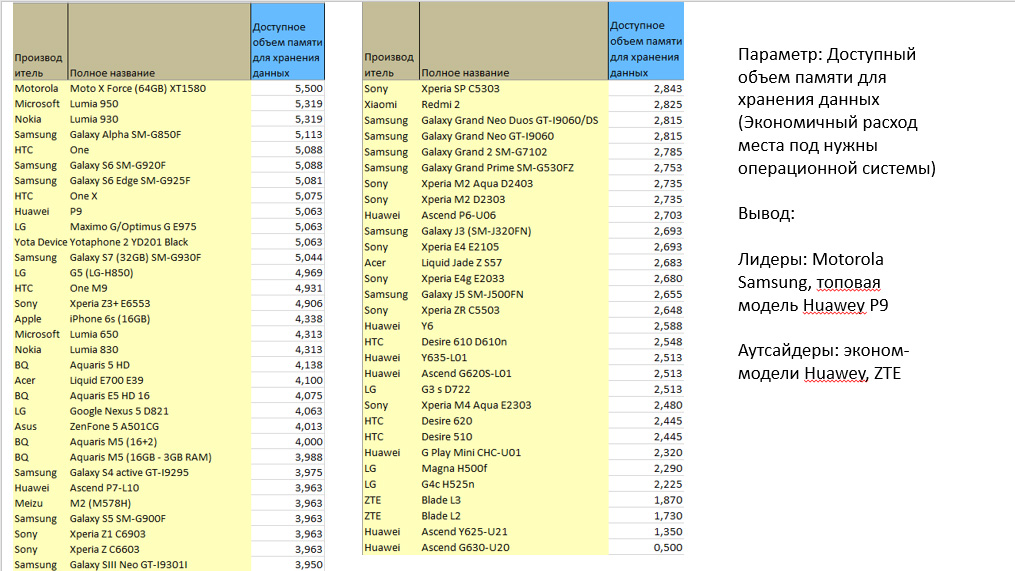1015x571 pixels.
Task: Select 'Aquaris M5 (16GB - 3GB RAM)' cell
Action: click(159, 457)
